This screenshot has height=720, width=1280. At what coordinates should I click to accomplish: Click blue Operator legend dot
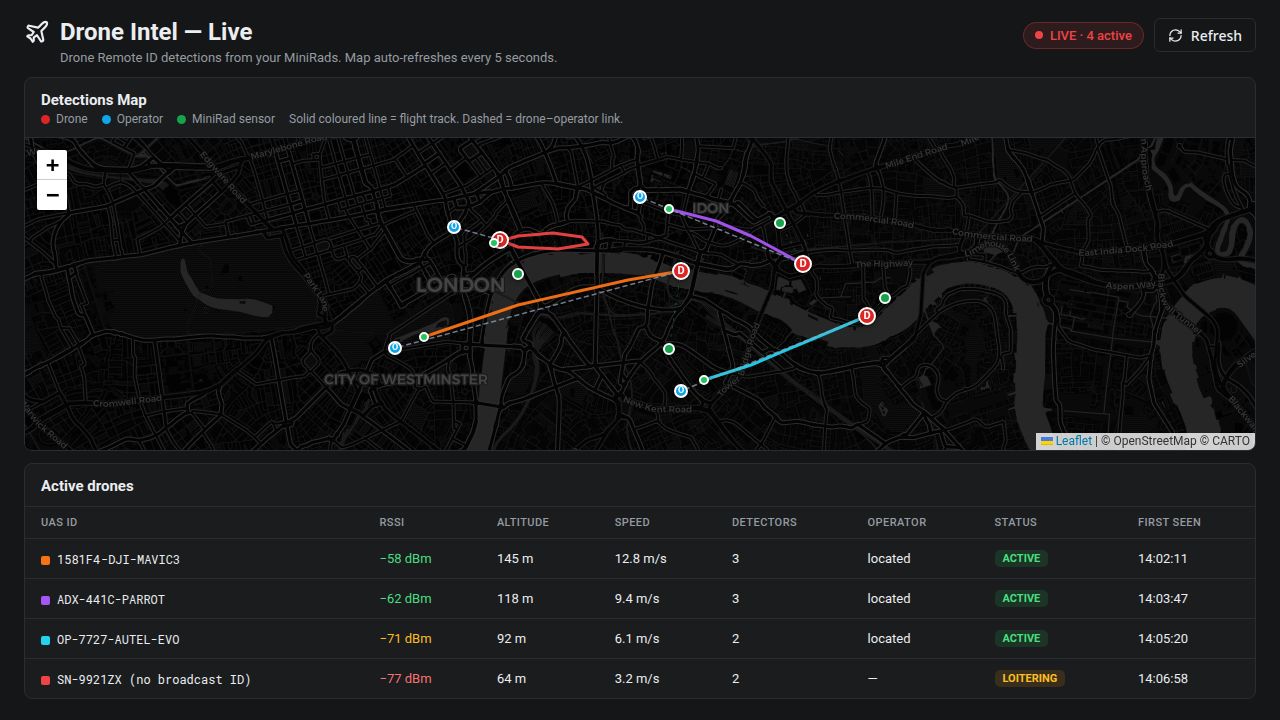click(x=106, y=119)
